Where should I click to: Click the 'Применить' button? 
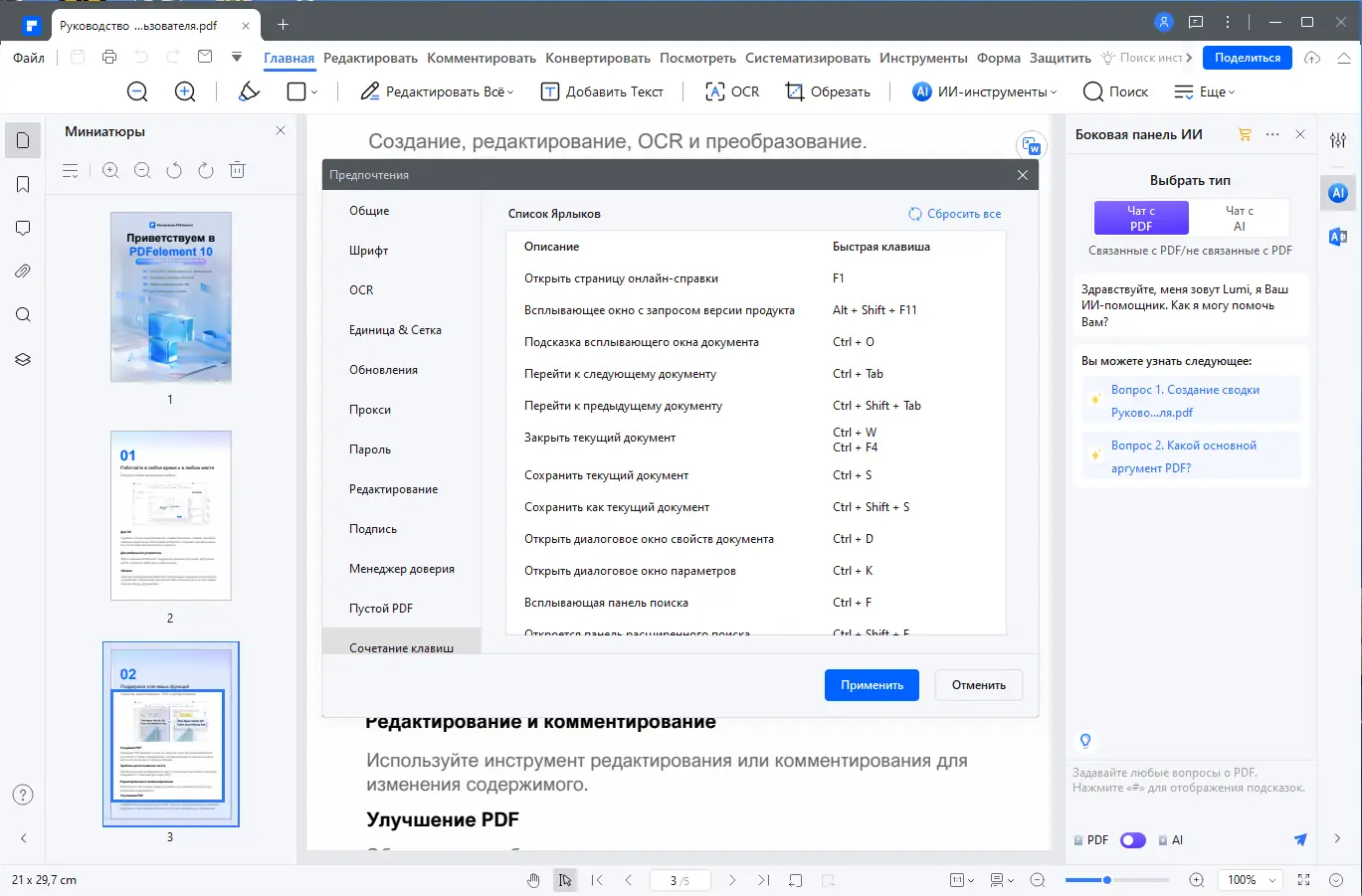(871, 684)
